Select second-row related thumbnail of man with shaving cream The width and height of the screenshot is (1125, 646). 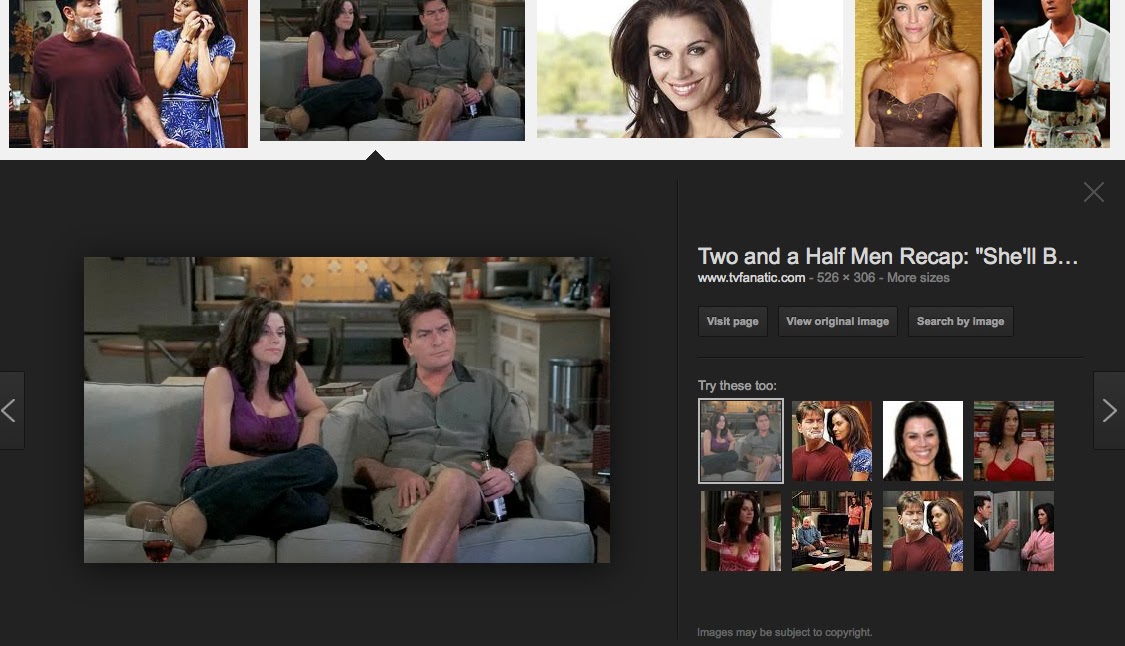[923, 531]
